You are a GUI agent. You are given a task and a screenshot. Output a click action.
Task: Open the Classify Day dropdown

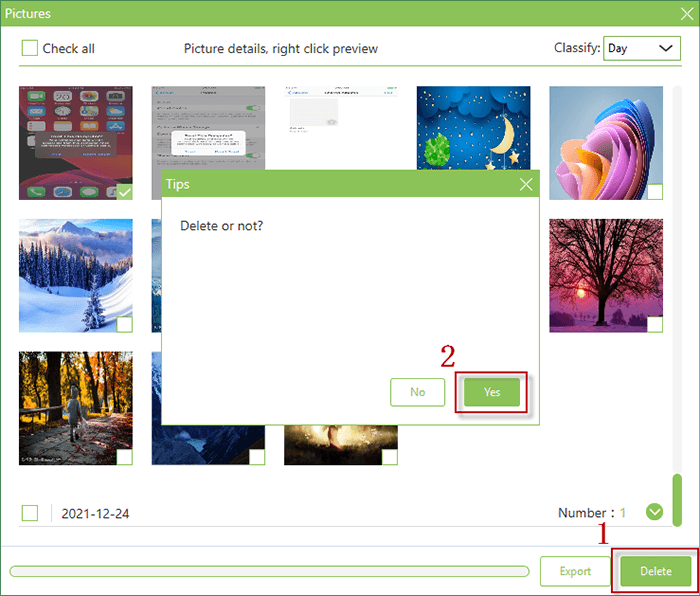[642, 48]
